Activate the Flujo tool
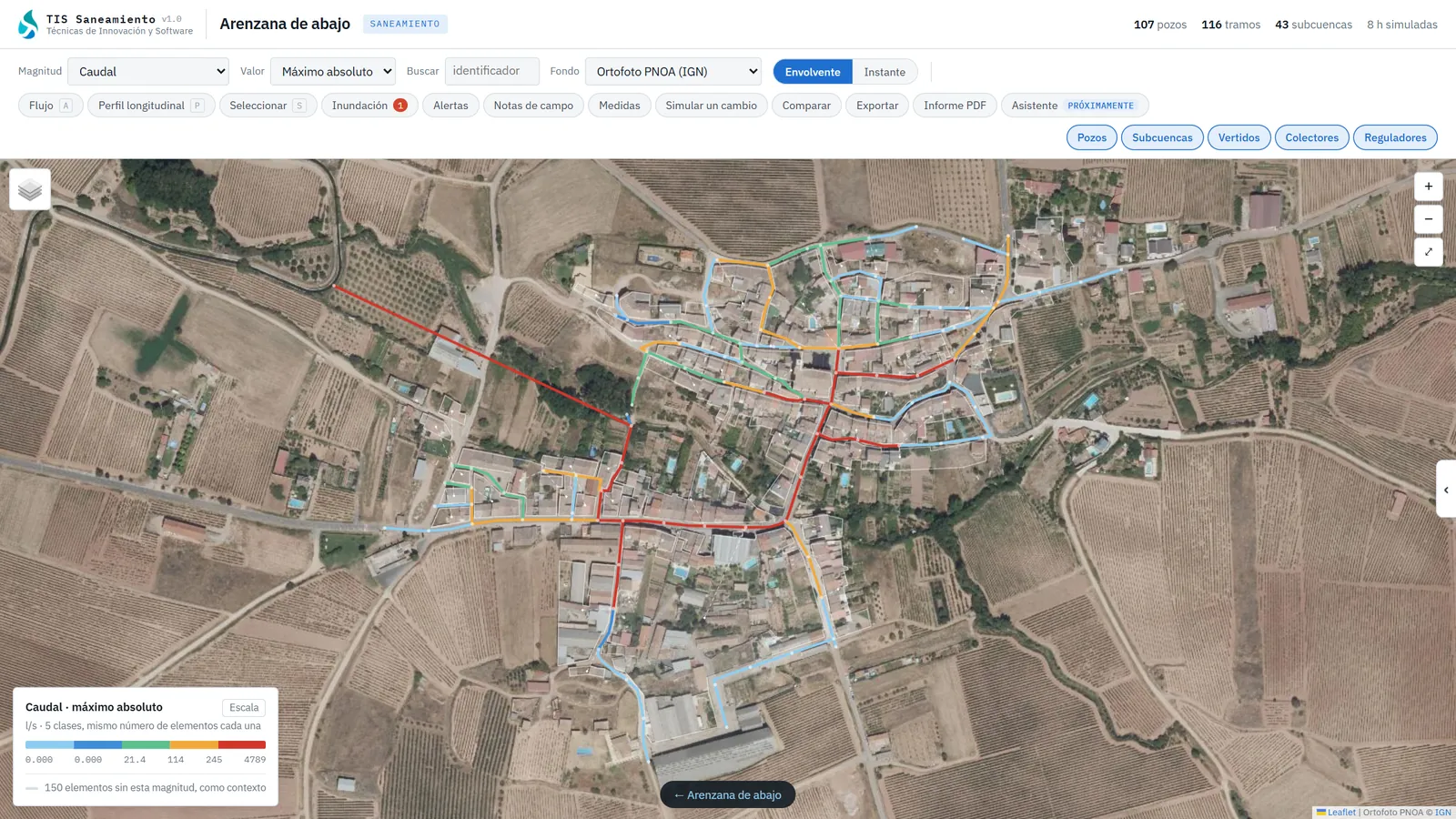 [51, 106]
